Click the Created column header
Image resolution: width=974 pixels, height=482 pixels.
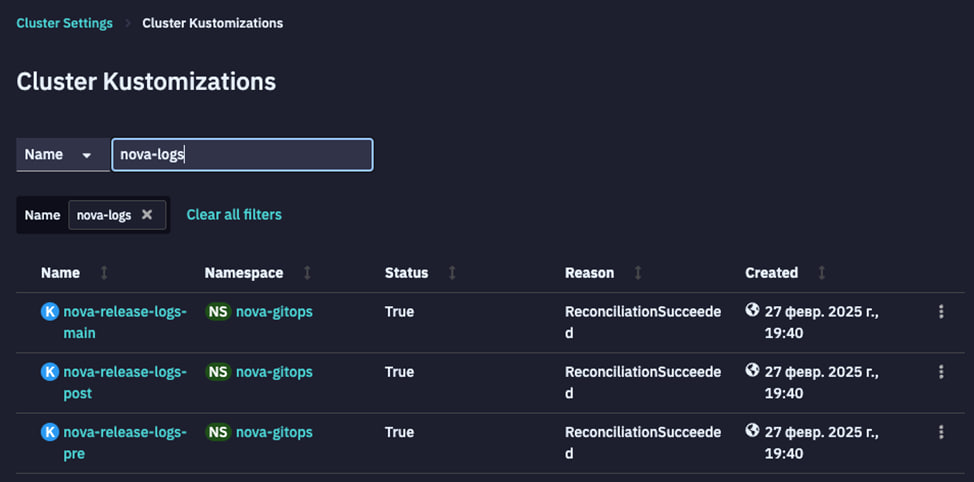(771, 273)
